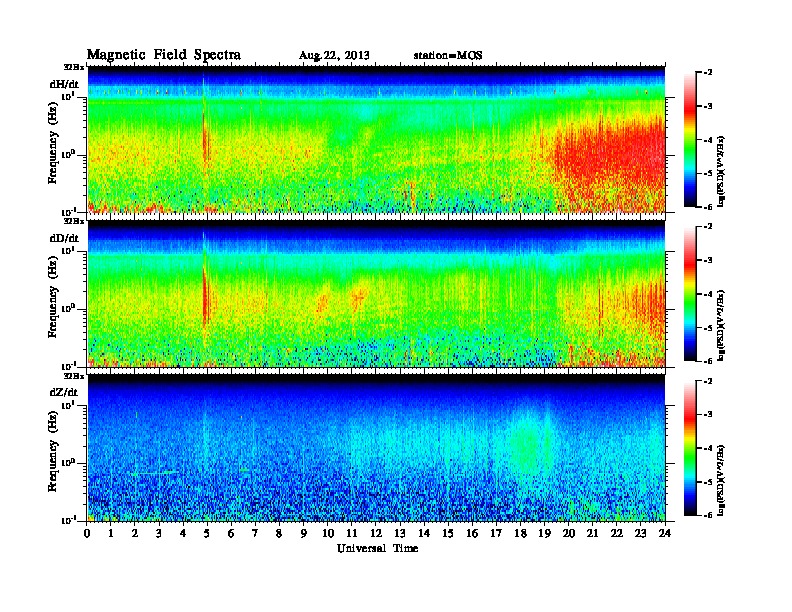This screenshot has width=792, height=612.
Task: Click hour tick label "20" on time axis
Action: (x=568, y=534)
